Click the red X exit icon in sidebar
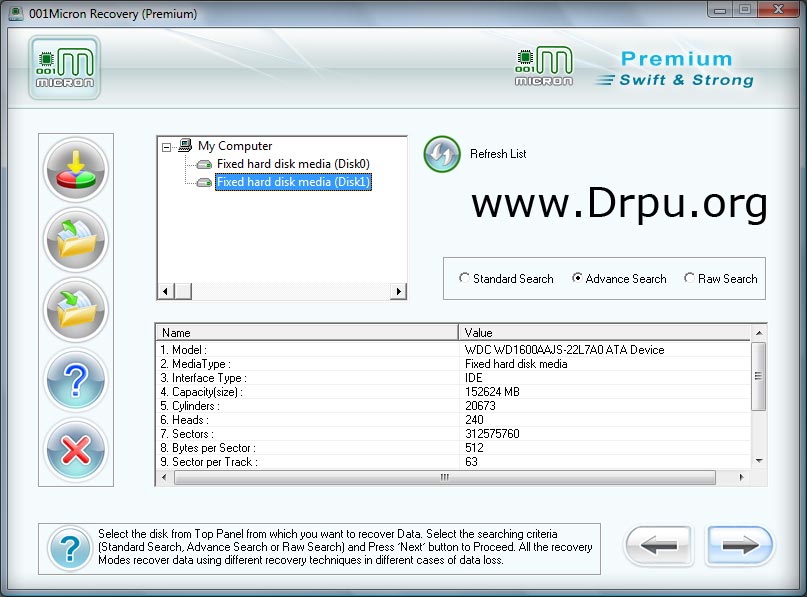The height and width of the screenshot is (597, 807). [76, 451]
